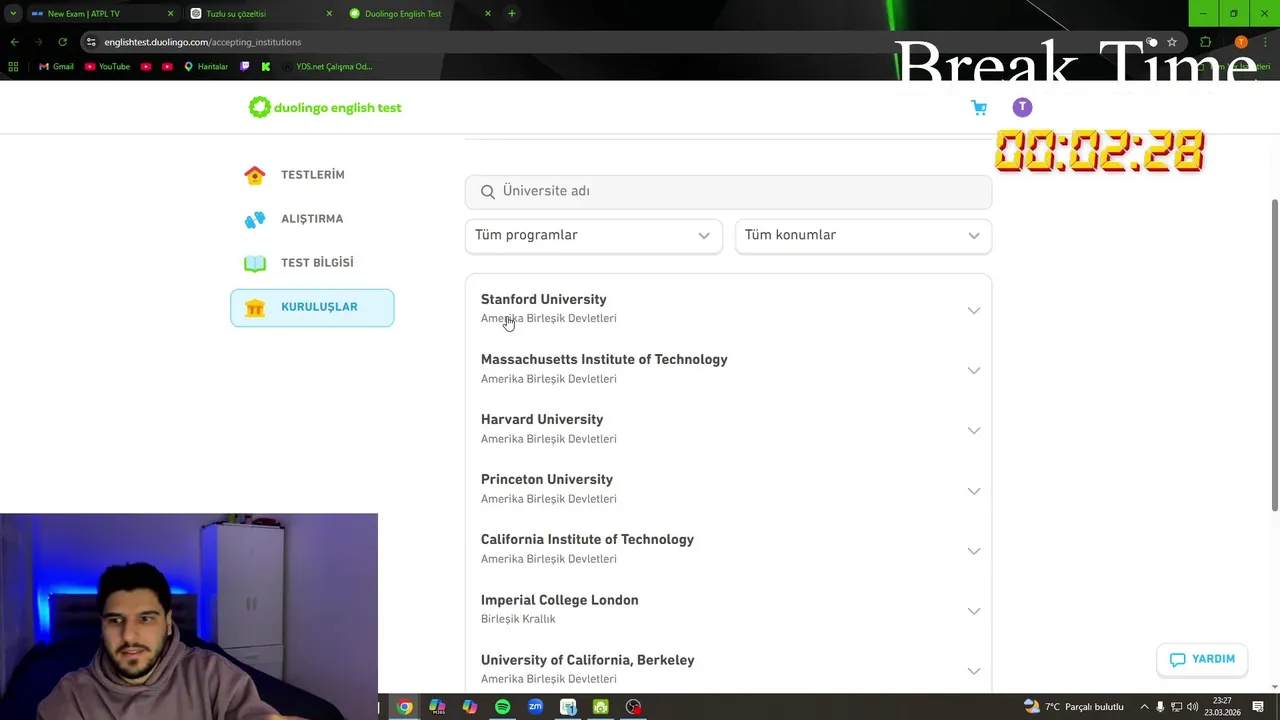Expand the California Institute of Technology entry
This screenshot has height=720, width=1280.
pos(974,551)
